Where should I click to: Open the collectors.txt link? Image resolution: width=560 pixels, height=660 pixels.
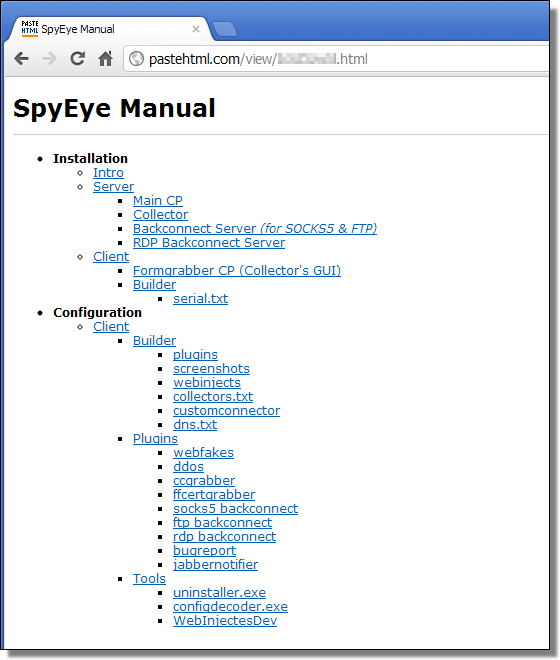(213, 396)
